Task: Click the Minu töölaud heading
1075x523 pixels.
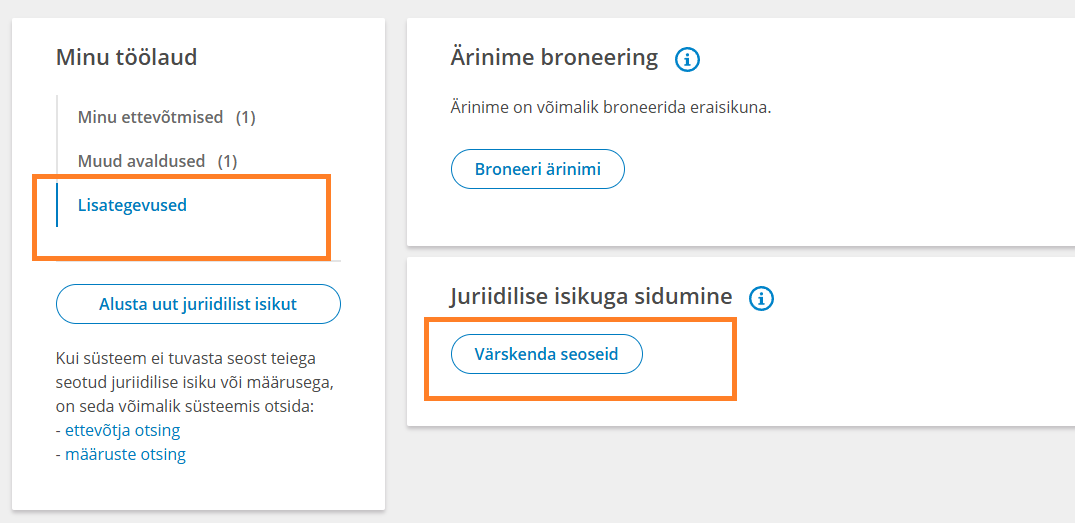Action: 126,57
